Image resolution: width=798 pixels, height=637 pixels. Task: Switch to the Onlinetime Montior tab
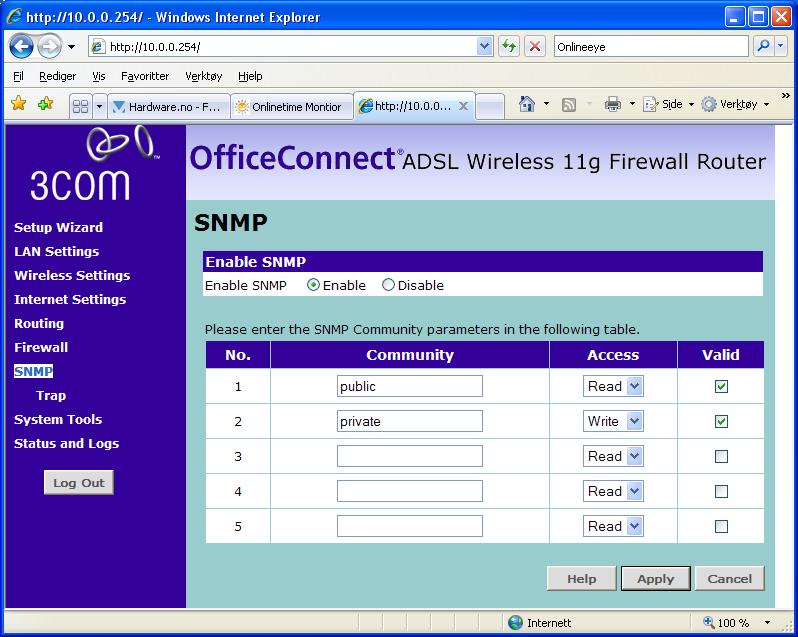(x=291, y=106)
